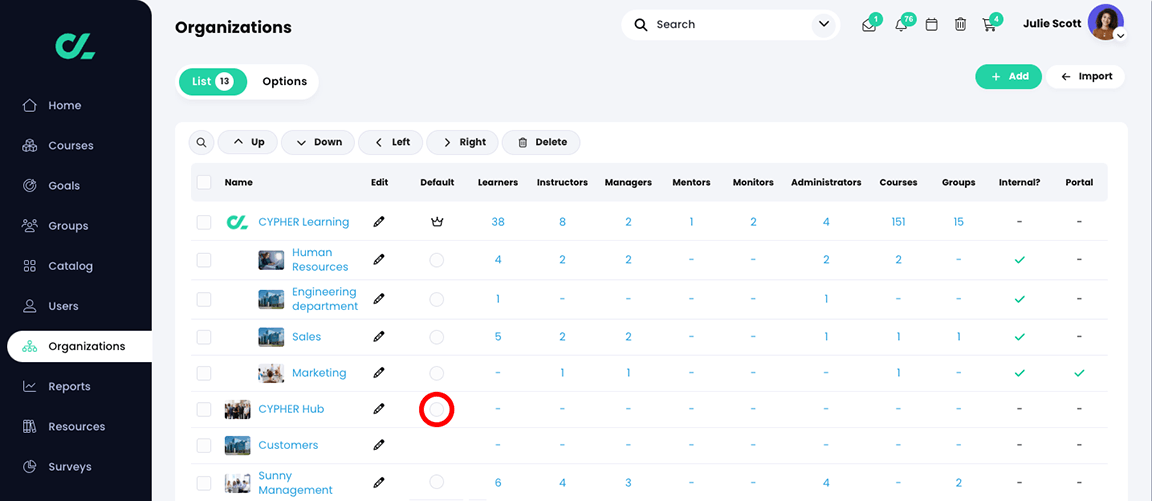This screenshot has height=501, width=1152.
Task: Go to Users in sidebar
Action: point(63,306)
